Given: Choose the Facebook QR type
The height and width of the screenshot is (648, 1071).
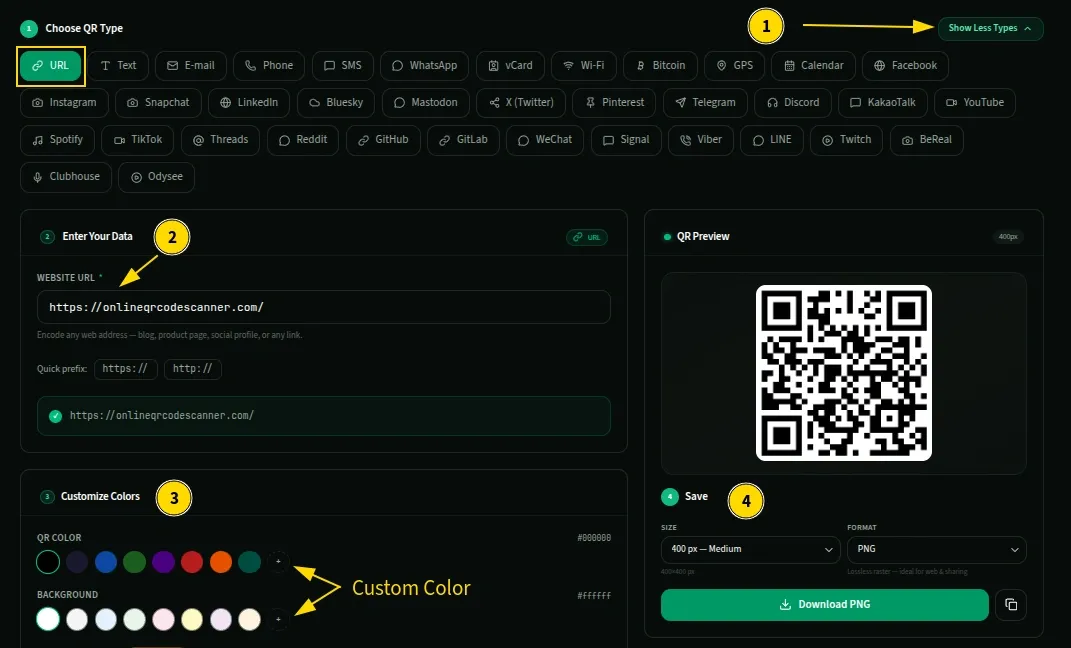Looking at the screenshot, I should coord(905,66).
